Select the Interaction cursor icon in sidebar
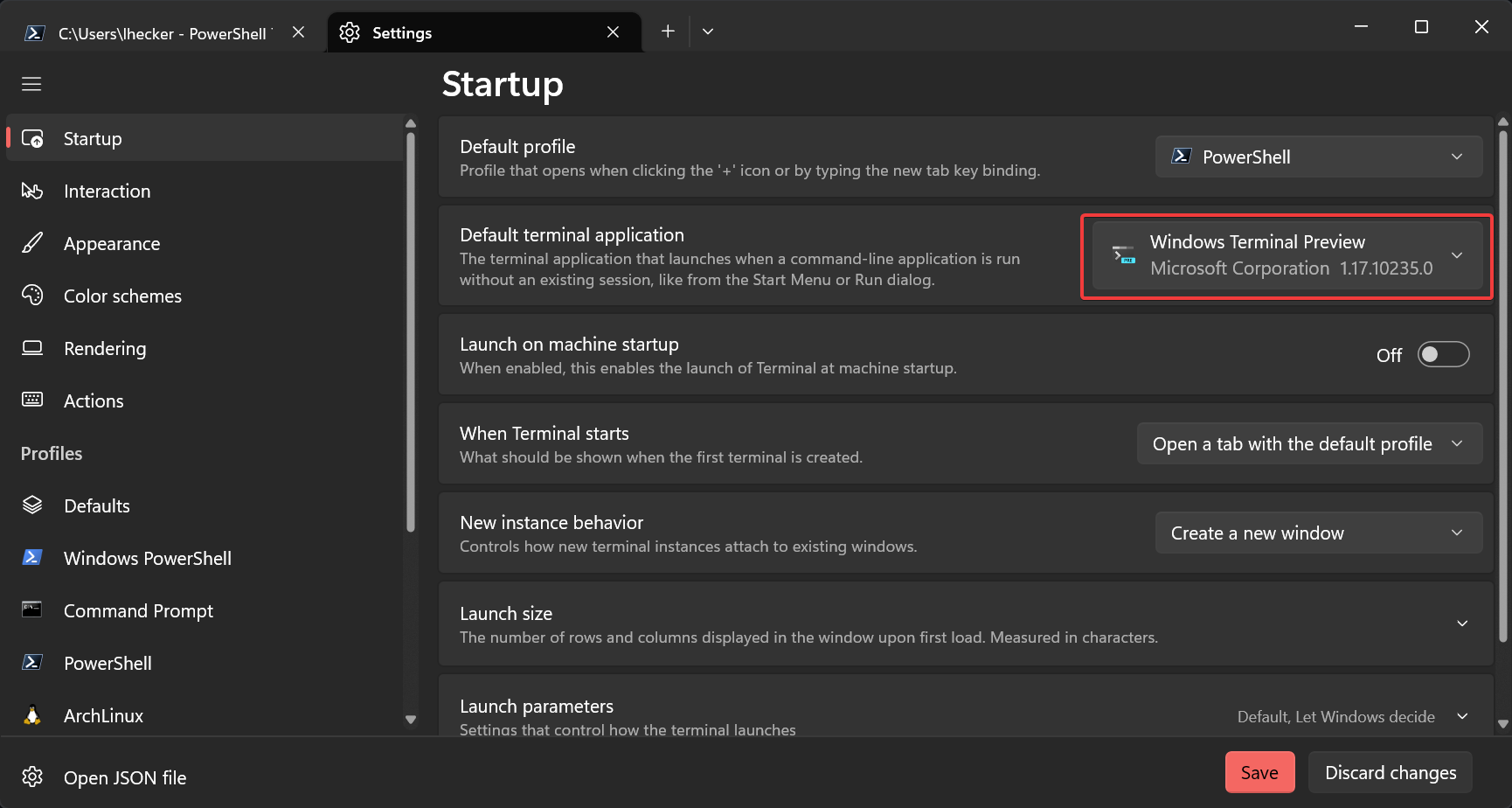Viewport: 1512px width, 808px height. tap(32, 191)
